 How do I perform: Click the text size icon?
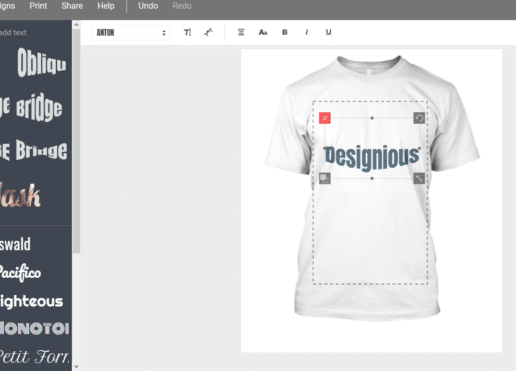click(187, 32)
